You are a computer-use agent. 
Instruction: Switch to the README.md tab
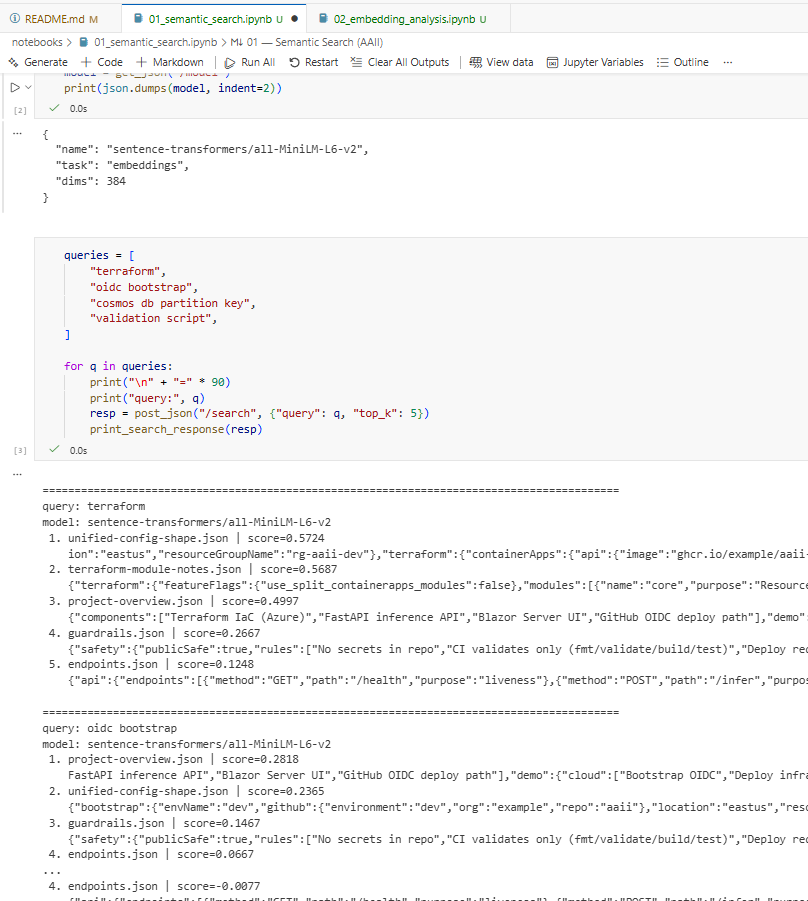(58, 17)
